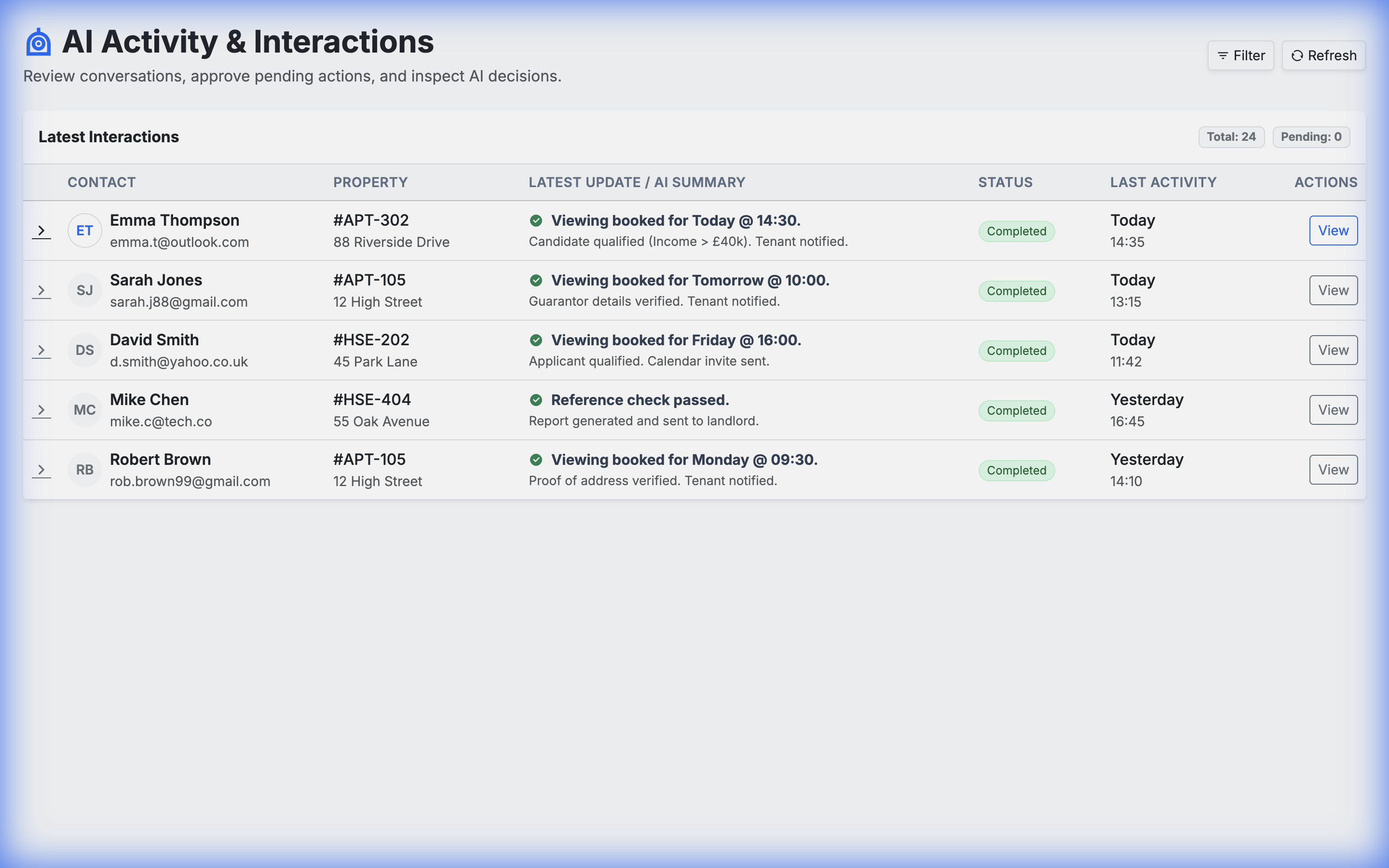This screenshot has width=1389, height=868.
Task: Click the Total: 24 counter badge
Action: [1231, 136]
